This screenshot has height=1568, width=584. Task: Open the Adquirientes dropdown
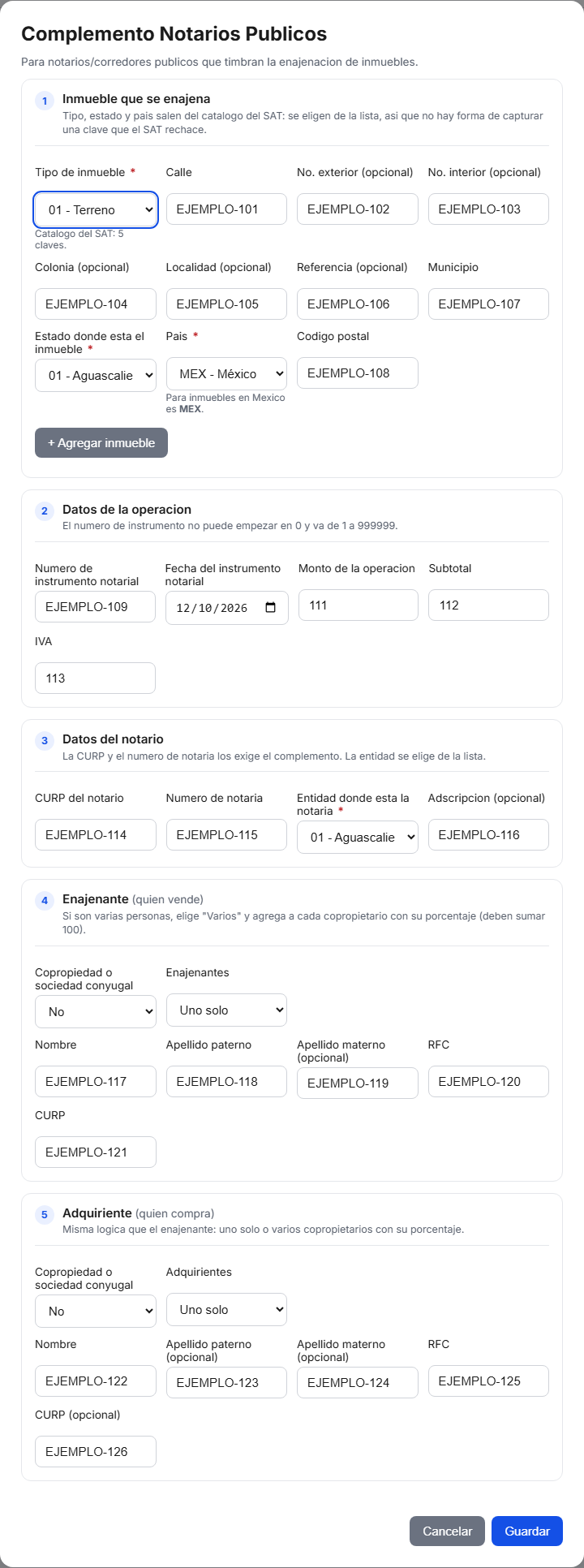[x=226, y=1309]
